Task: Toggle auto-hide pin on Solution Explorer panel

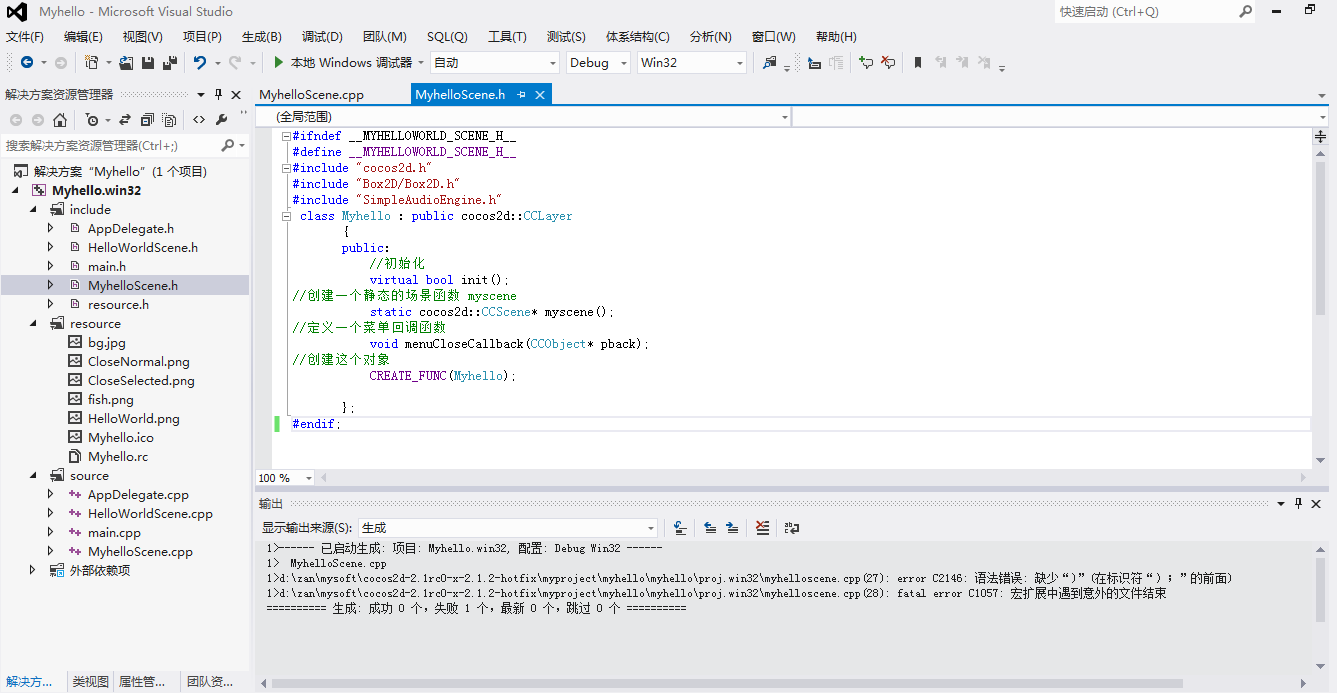Action: point(218,95)
